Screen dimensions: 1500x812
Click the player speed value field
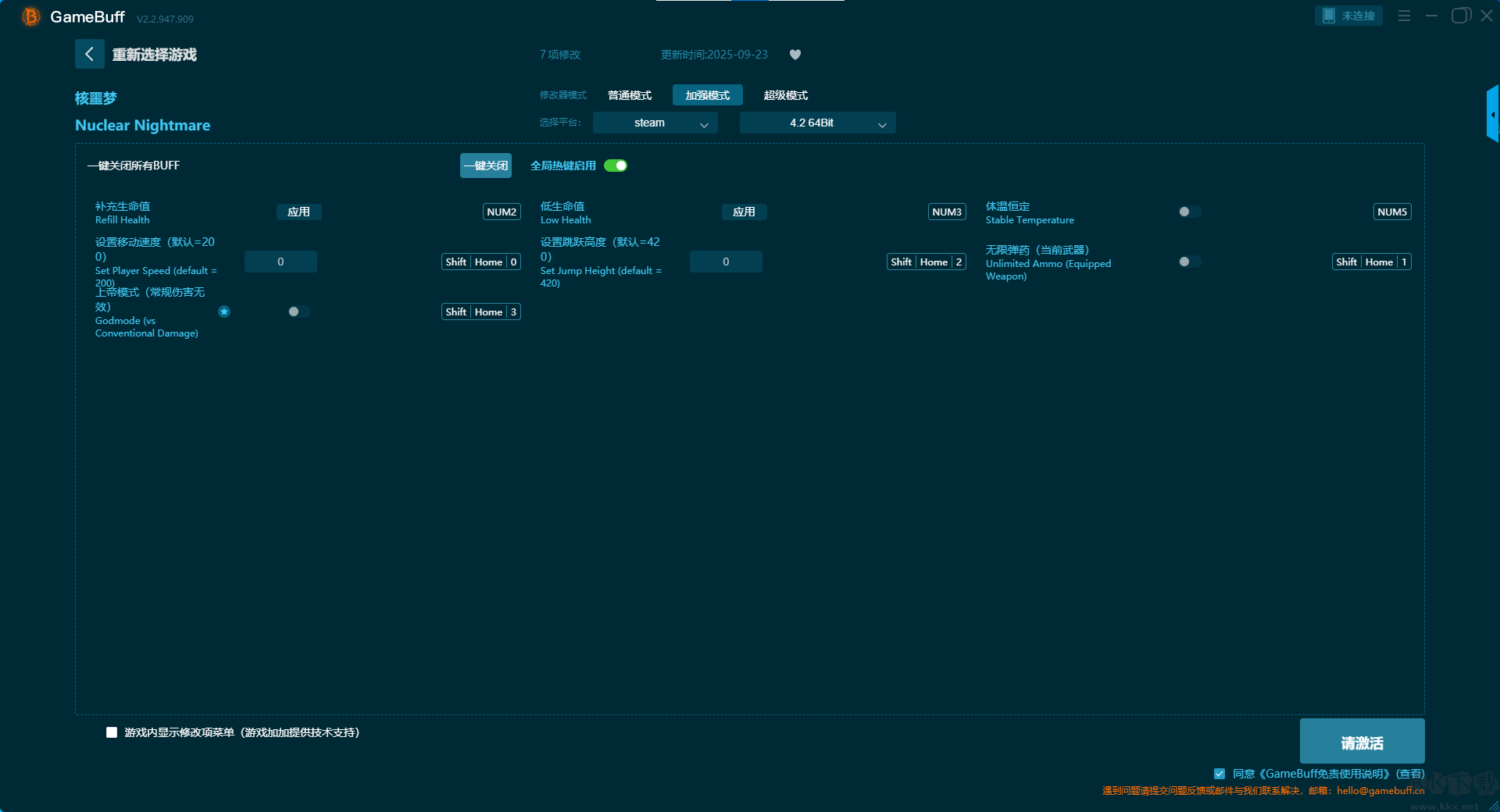tap(280, 262)
